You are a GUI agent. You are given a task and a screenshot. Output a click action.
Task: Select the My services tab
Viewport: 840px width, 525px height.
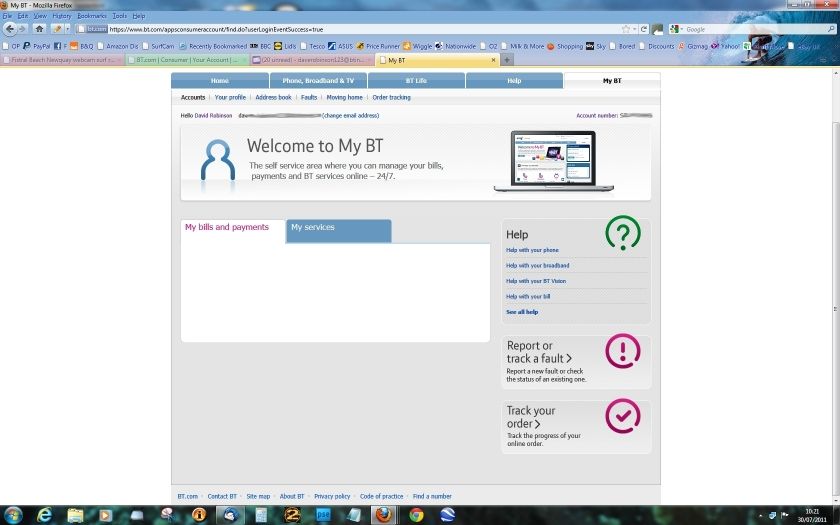click(339, 230)
